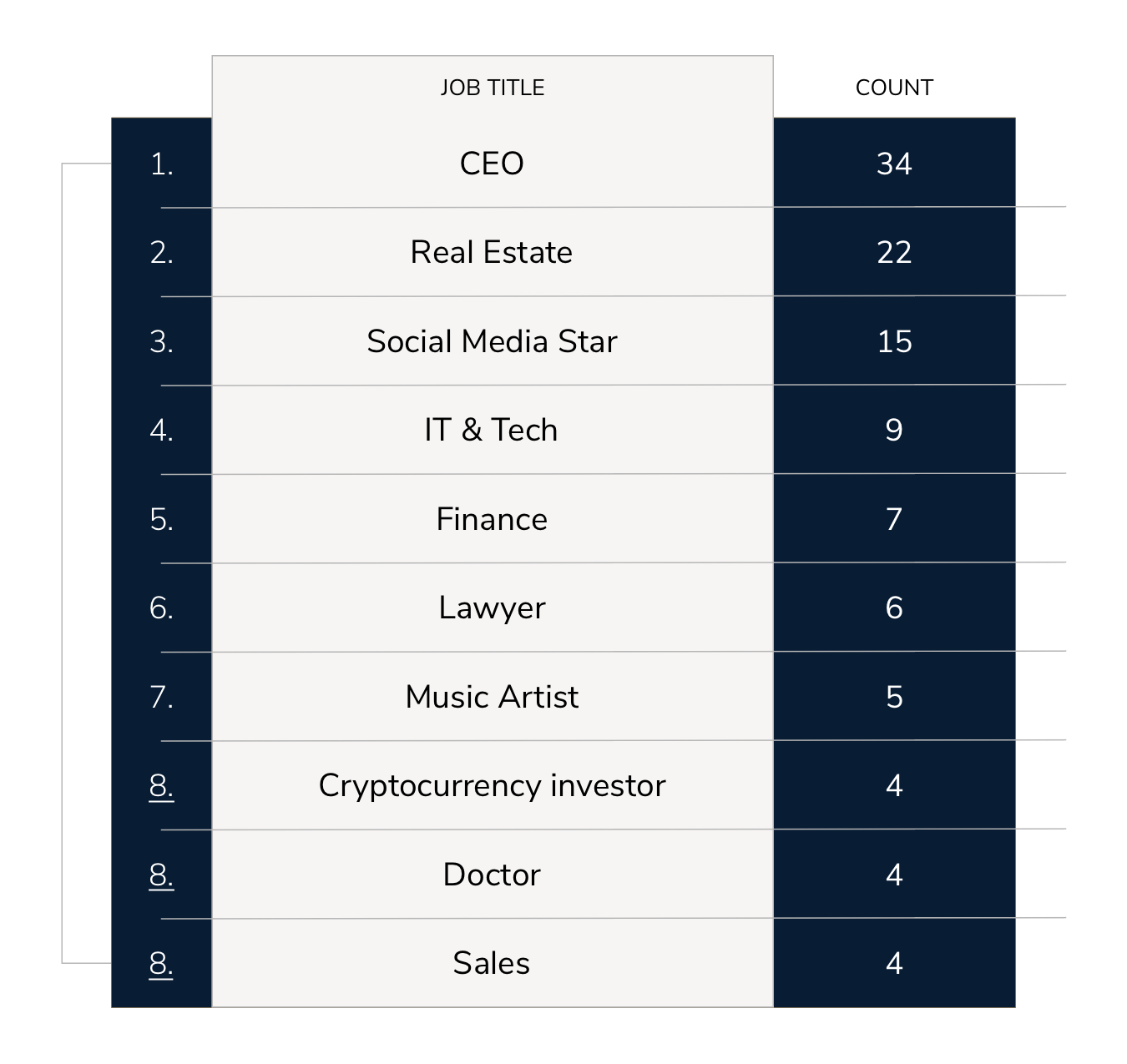Select the count 9 for IT & Tech
This screenshot has width=1127, height=1064.
894,430
